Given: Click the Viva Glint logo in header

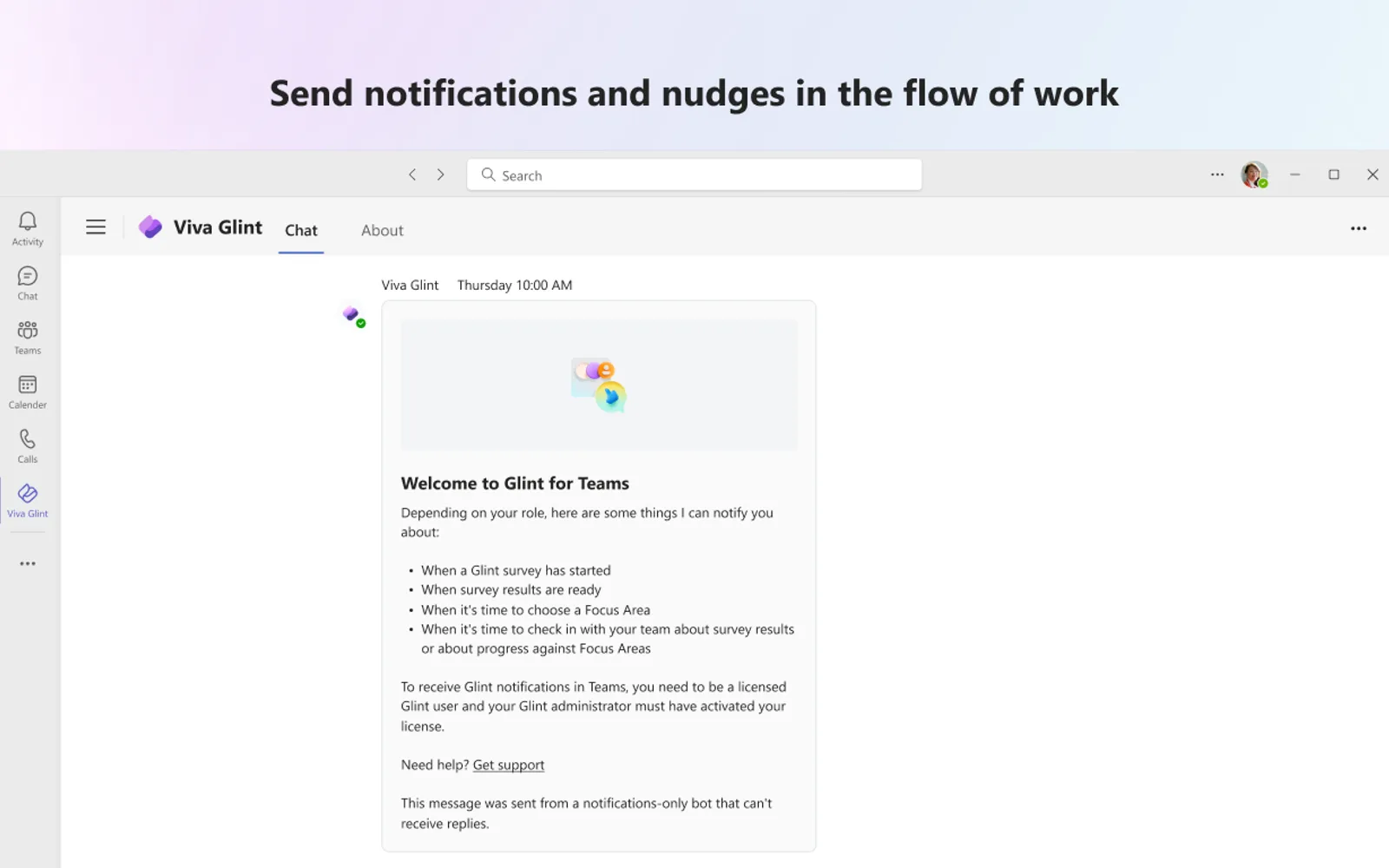Looking at the screenshot, I should click(x=150, y=227).
